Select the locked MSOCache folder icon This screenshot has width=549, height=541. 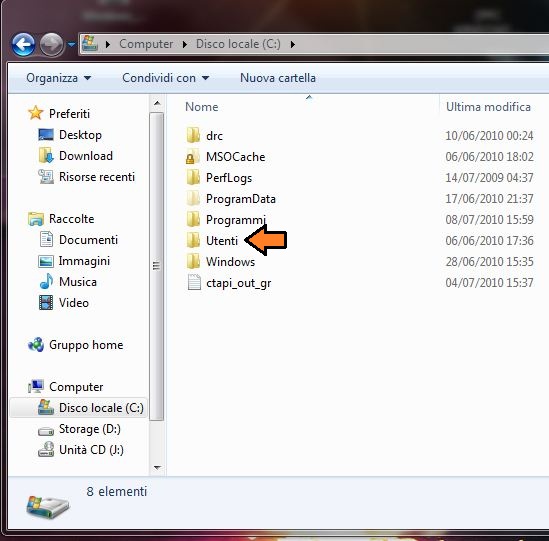pos(193,157)
